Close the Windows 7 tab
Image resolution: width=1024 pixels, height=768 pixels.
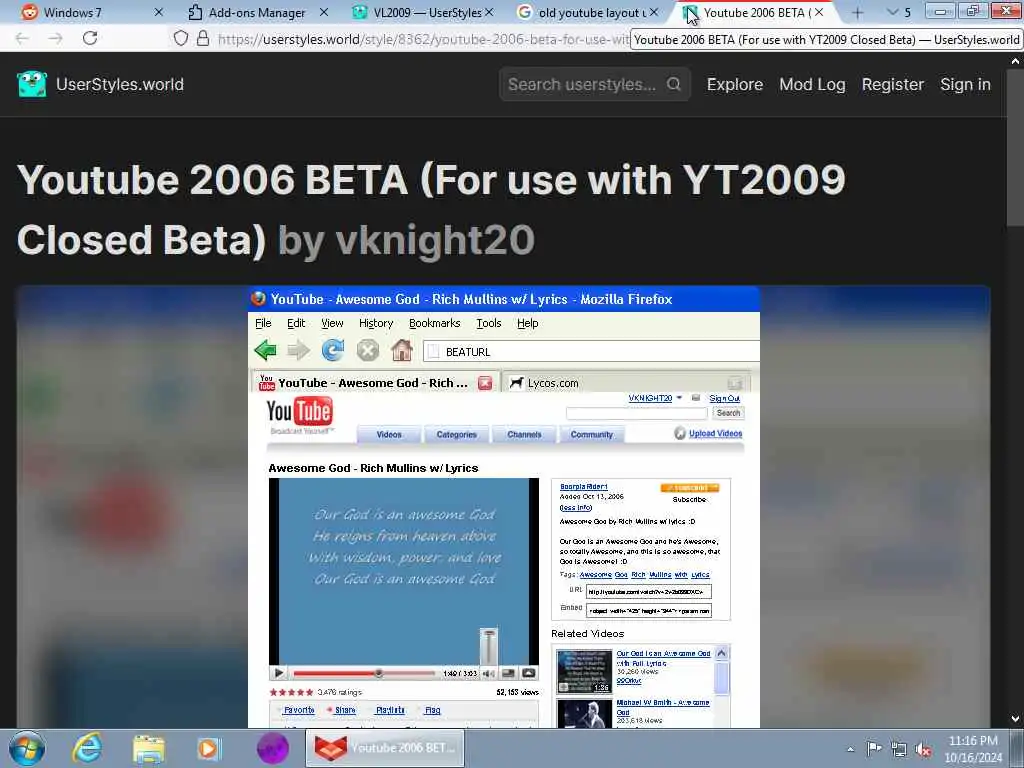pos(159,12)
